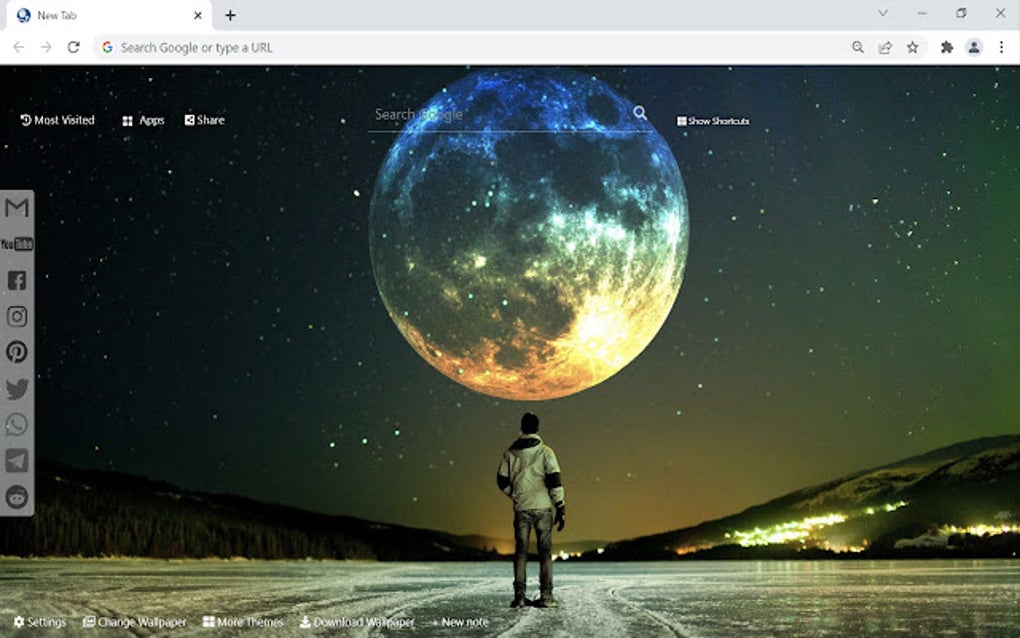Click the search magnifier icon
The height and width of the screenshot is (638, 1020).
(640, 114)
